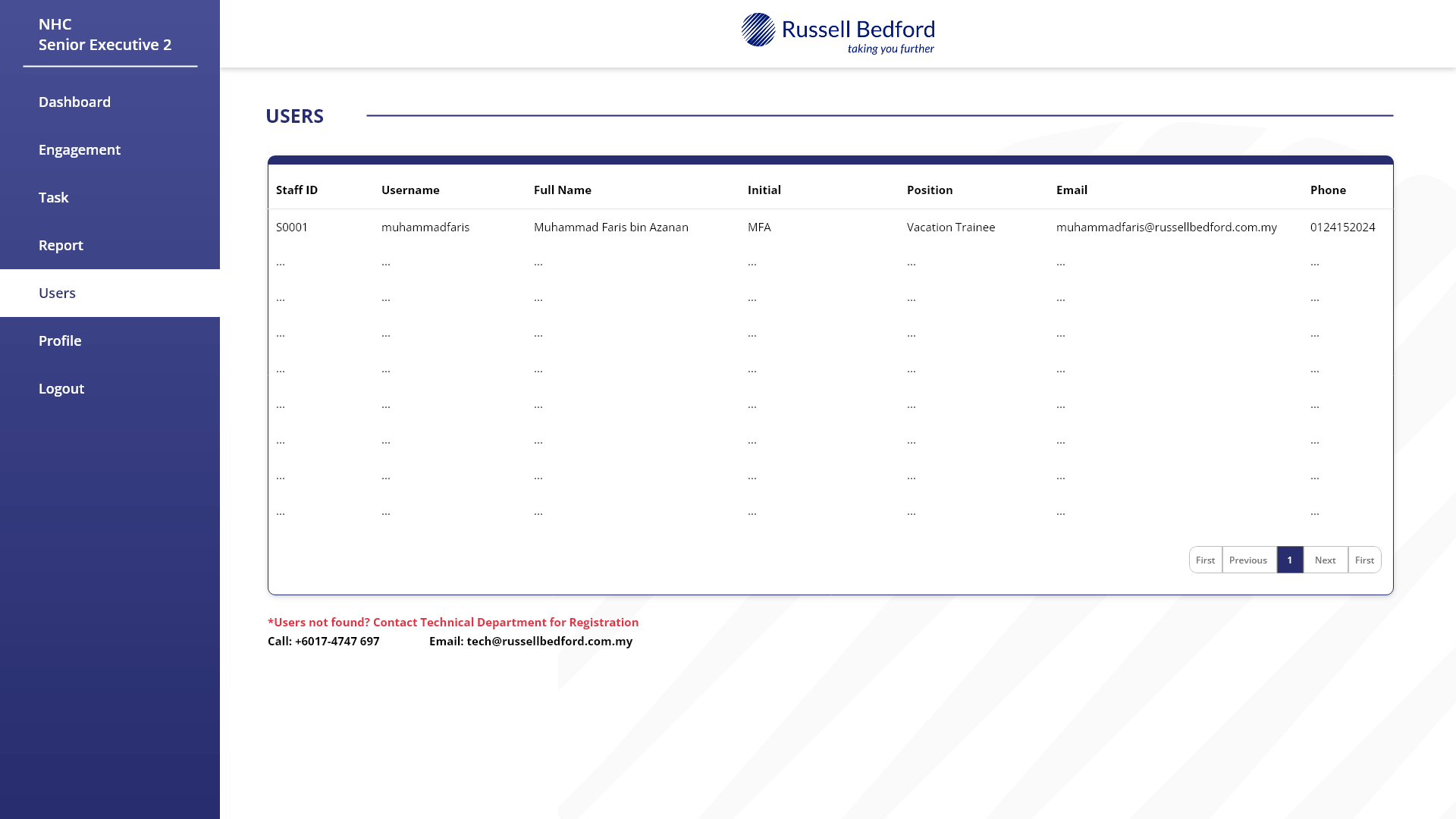The height and width of the screenshot is (819, 1456).
Task: Click the rightmost First pagination button
Action: click(1364, 560)
